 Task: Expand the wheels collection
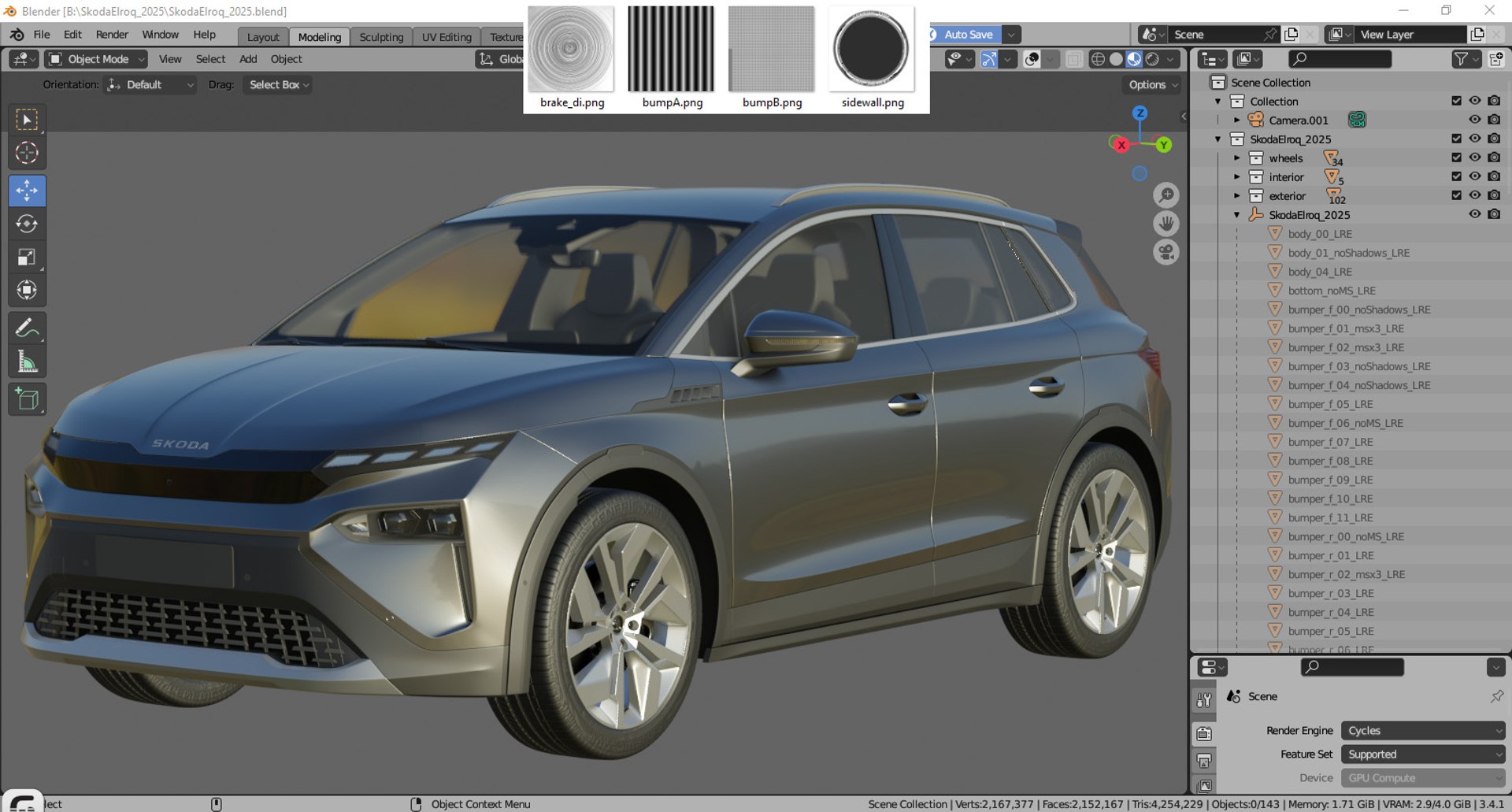(x=1237, y=158)
